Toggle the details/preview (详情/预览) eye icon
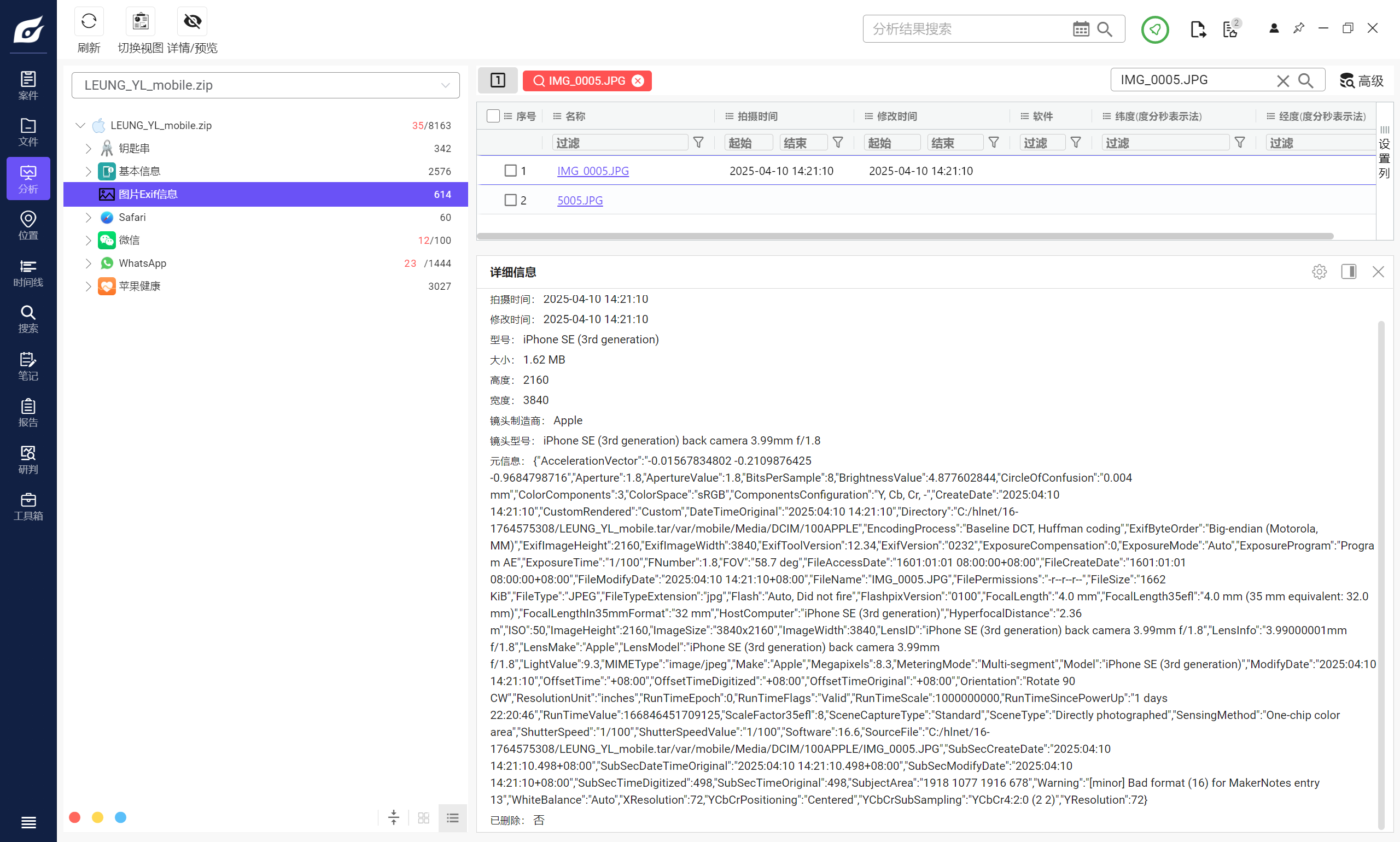 tap(192, 21)
